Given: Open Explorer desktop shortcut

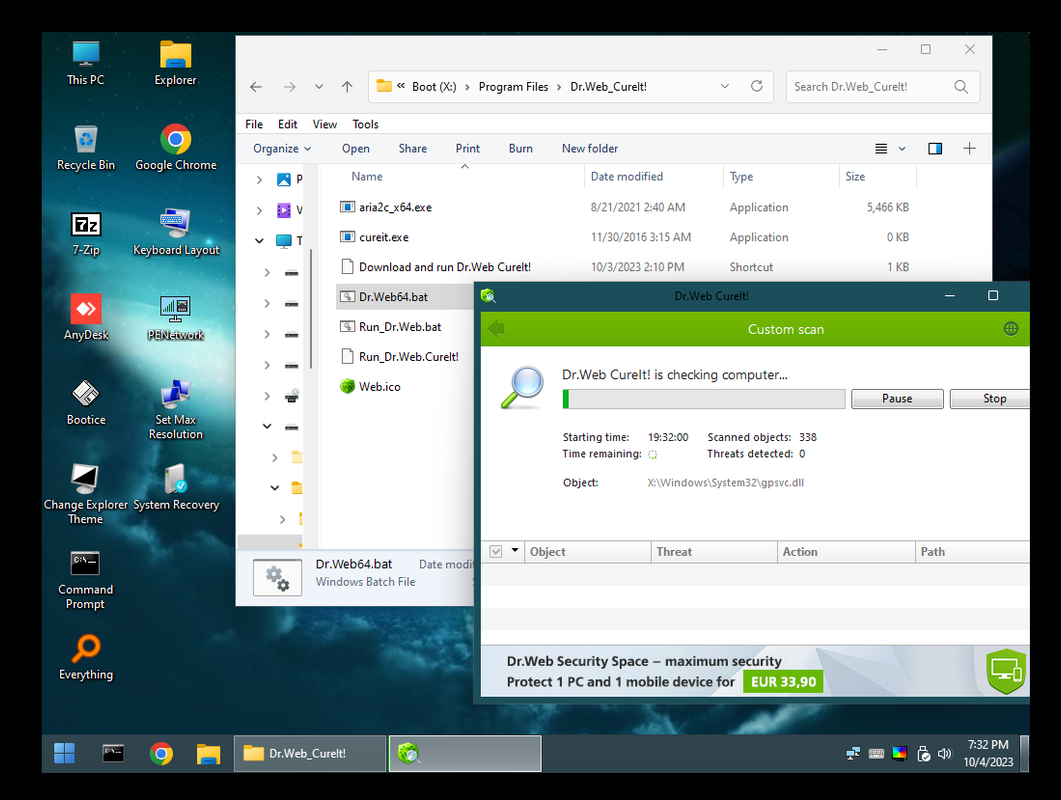Looking at the screenshot, I should [x=175, y=63].
